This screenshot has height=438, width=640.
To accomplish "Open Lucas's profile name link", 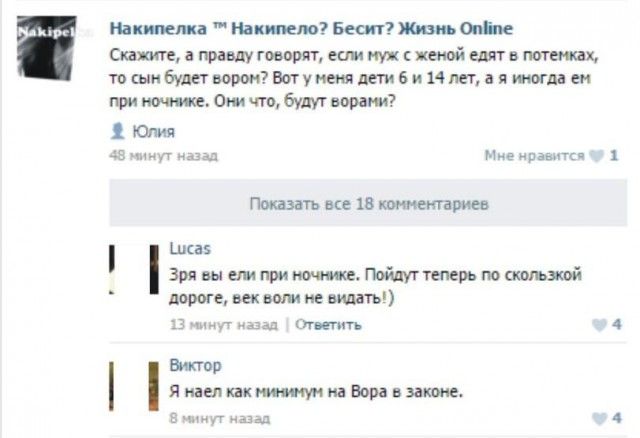I will pyautogui.click(x=190, y=248).
